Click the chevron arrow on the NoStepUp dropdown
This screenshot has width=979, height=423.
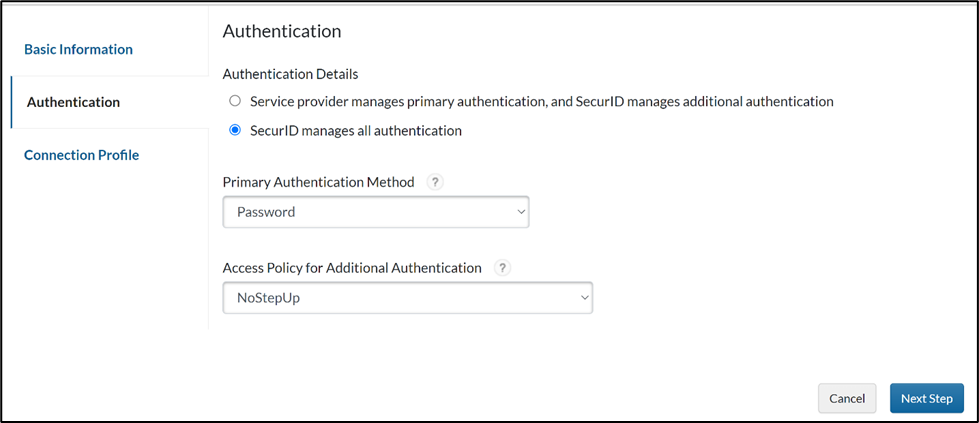[x=584, y=298]
